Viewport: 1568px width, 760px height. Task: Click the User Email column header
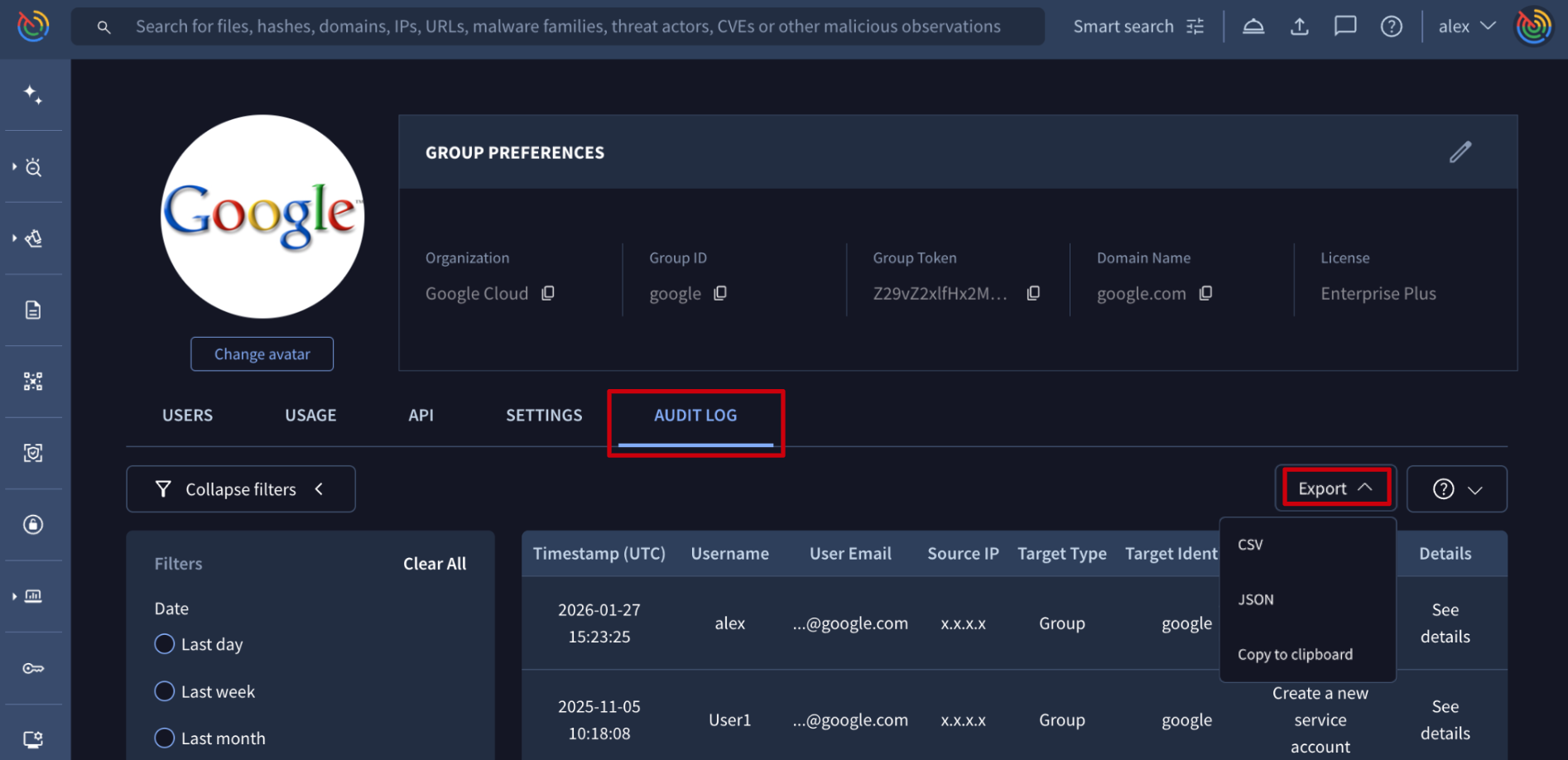tap(850, 554)
